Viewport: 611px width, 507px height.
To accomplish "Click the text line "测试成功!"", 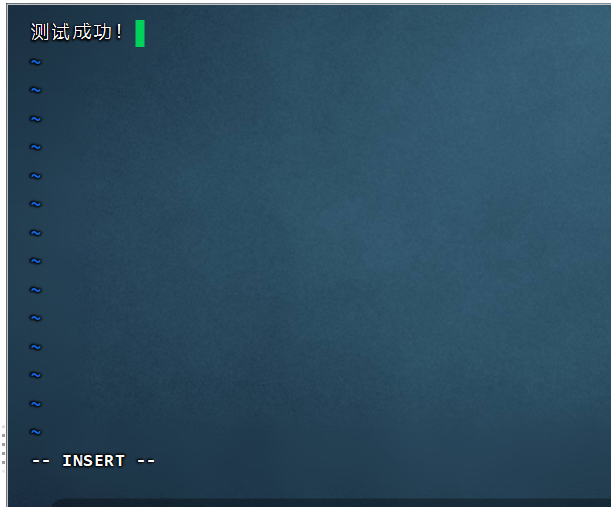I will click(76, 32).
